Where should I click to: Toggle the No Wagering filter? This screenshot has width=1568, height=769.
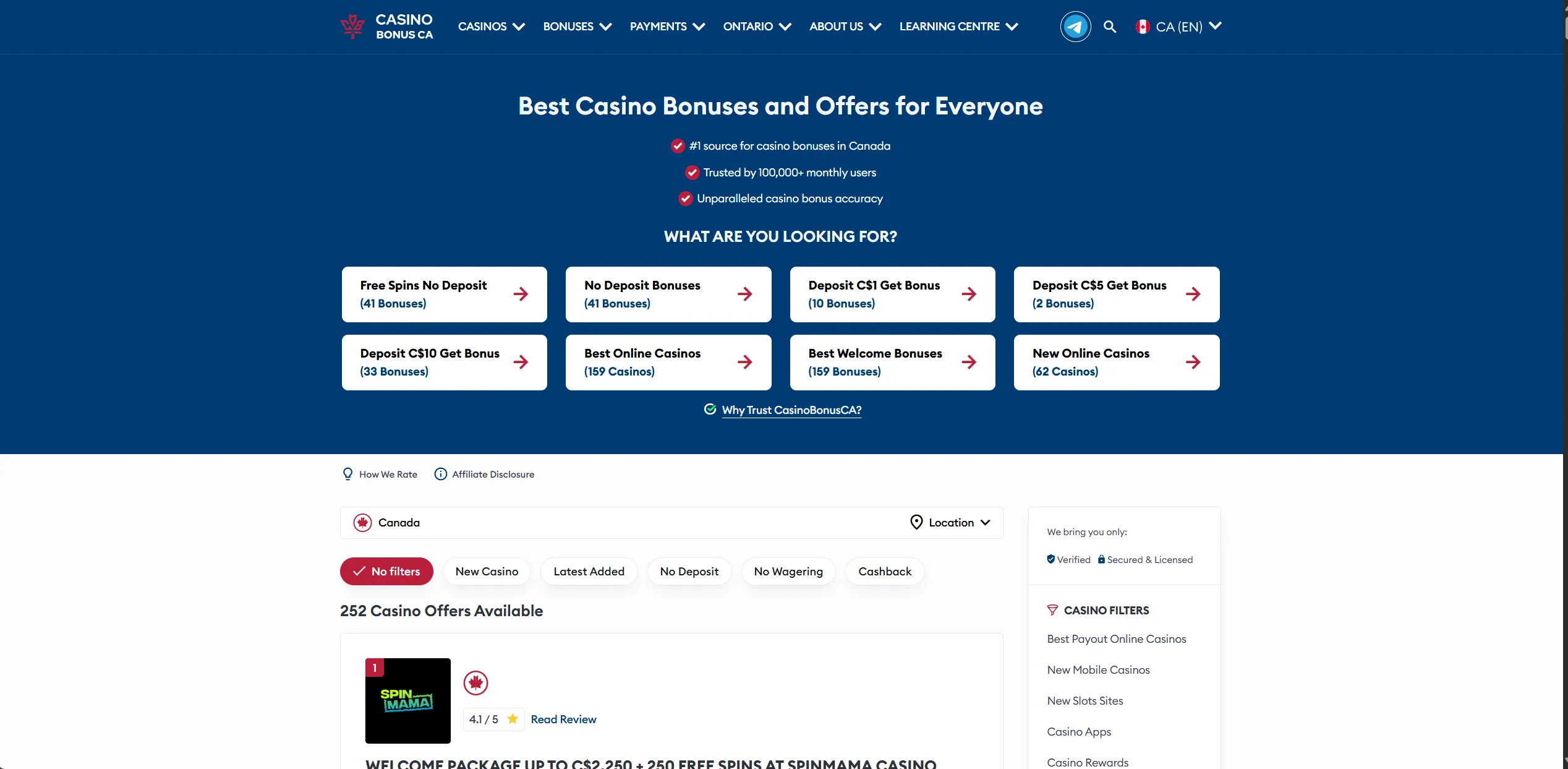pyautogui.click(x=788, y=572)
